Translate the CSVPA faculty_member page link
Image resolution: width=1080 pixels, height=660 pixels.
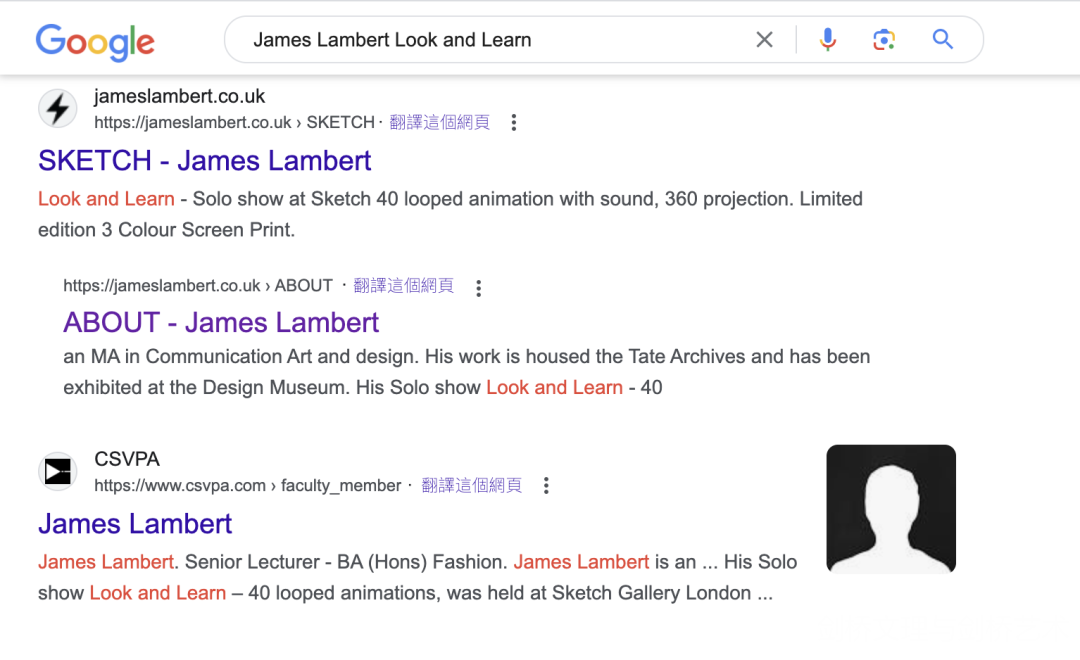click(x=471, y=485)
